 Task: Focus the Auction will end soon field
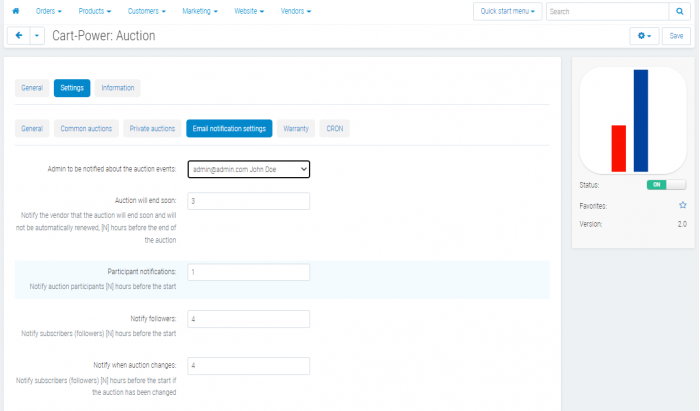coord(249,201)
